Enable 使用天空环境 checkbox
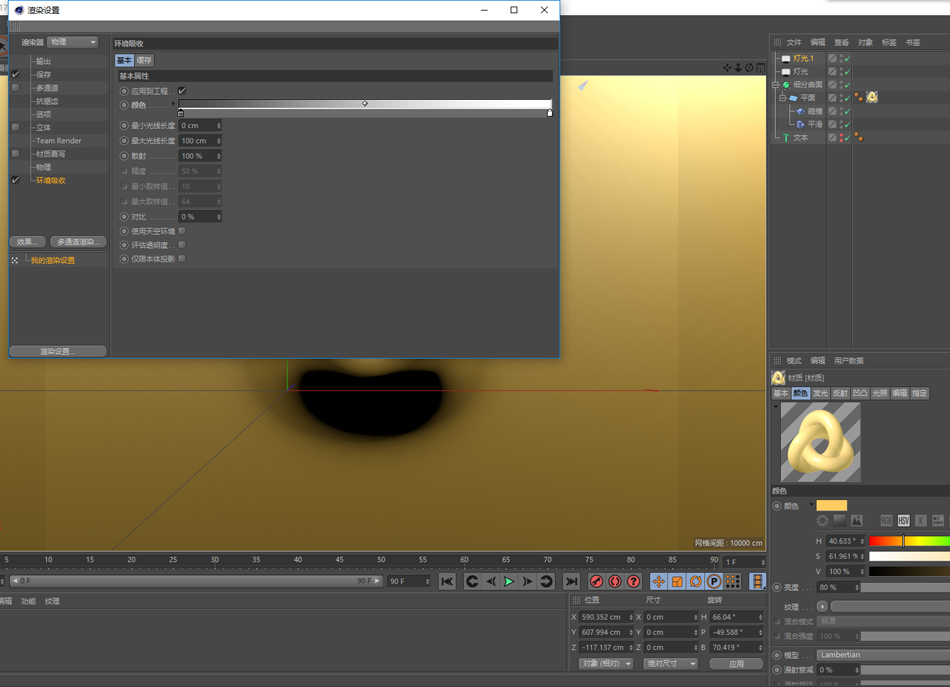 point(182,231)
